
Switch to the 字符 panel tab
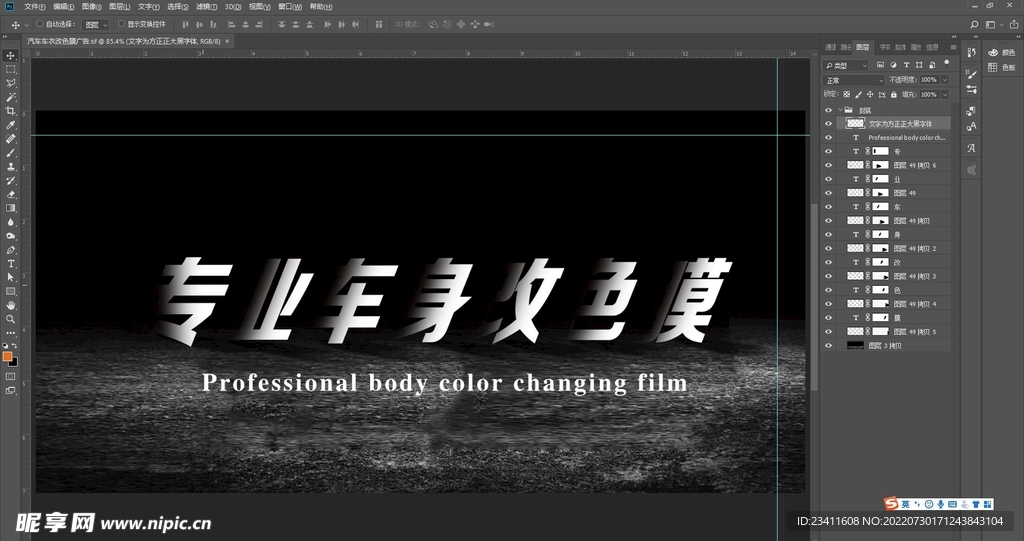point(884,47)
